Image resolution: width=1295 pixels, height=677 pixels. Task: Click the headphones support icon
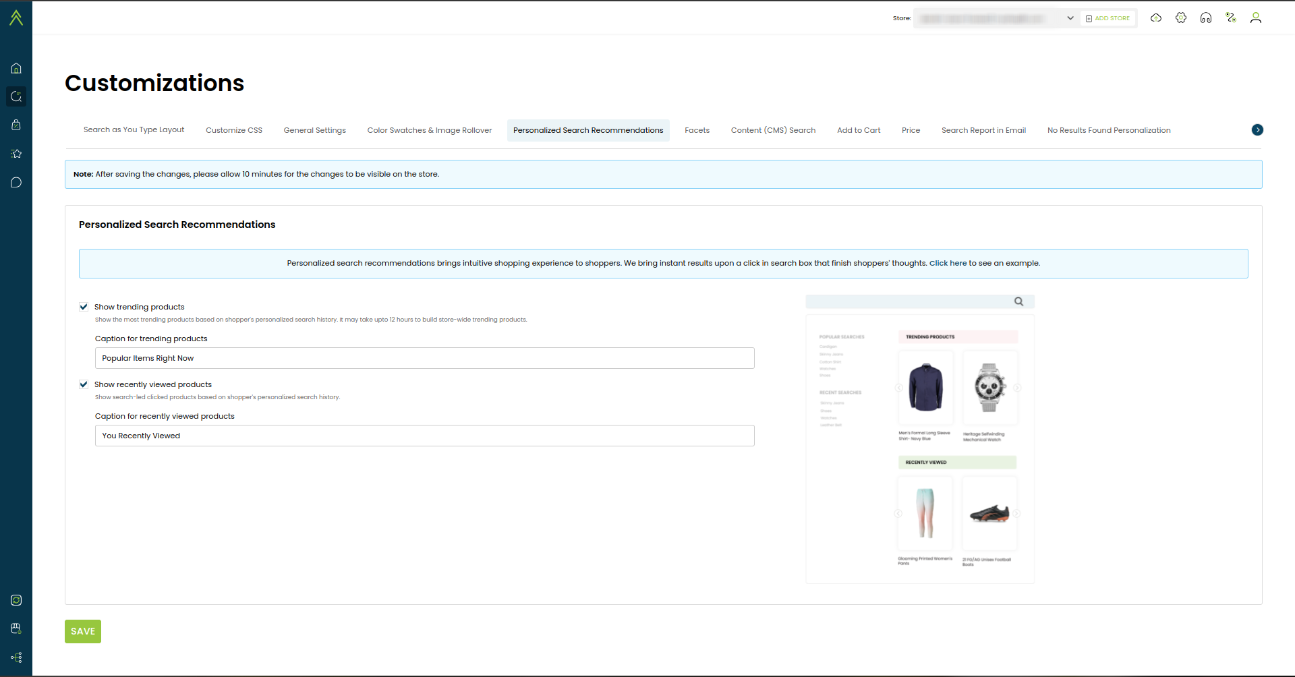point(1206,18)
